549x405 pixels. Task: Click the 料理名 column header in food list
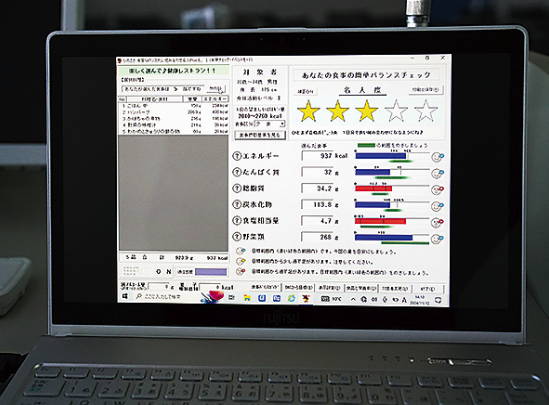(154, 99)
